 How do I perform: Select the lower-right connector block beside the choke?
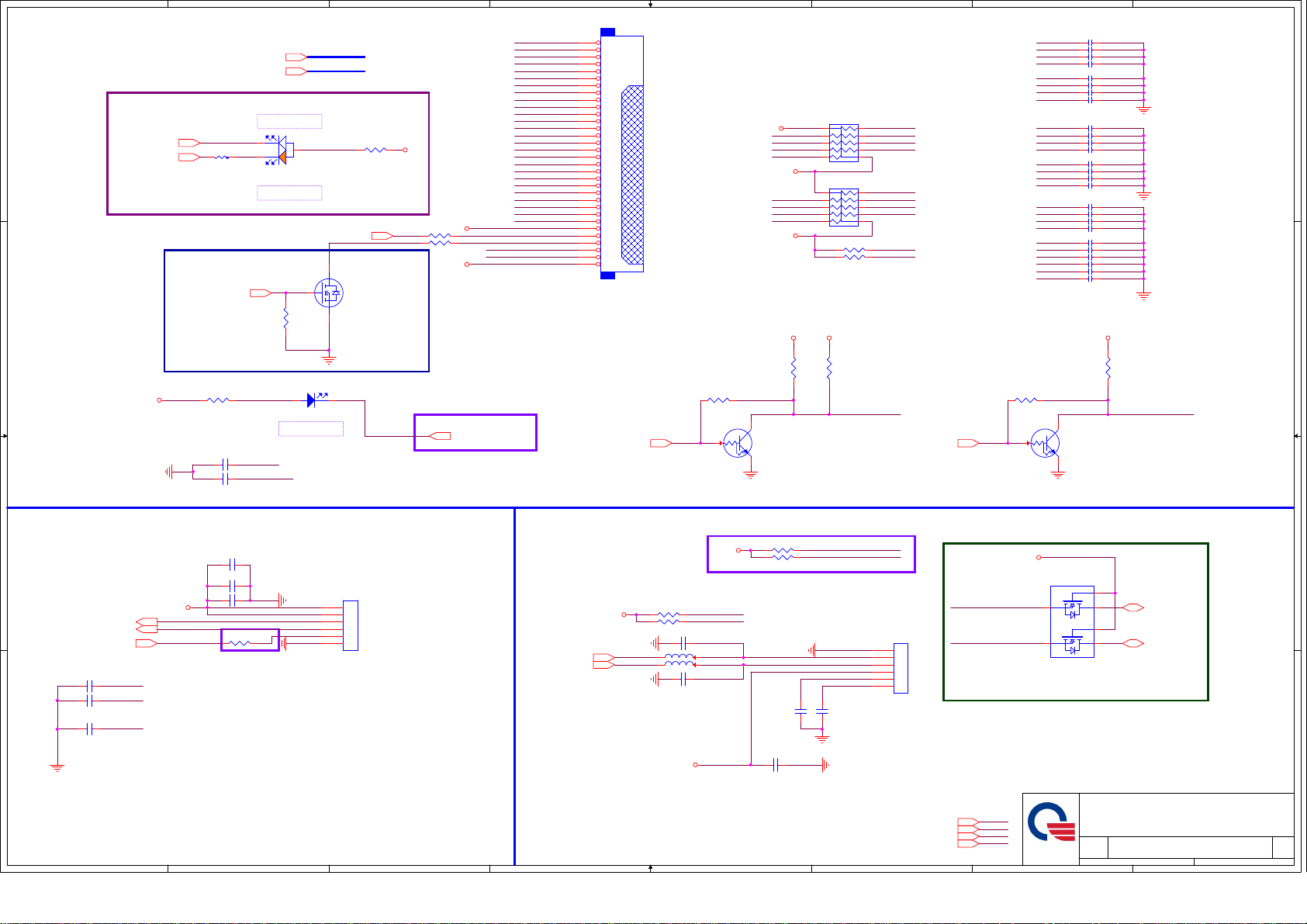click(901, 668)
